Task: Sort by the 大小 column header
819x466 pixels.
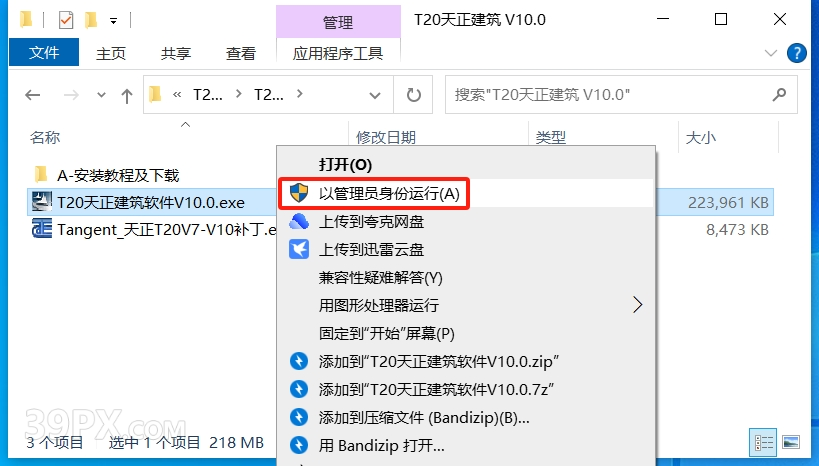Action: tap(700, 137)
